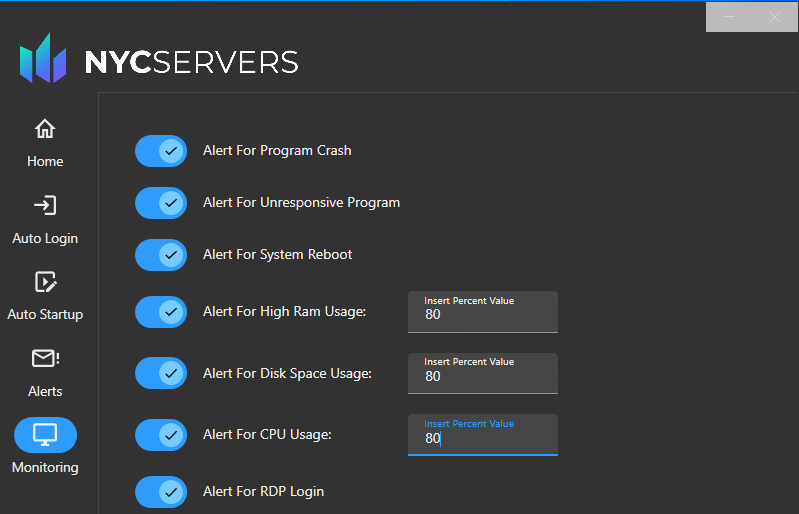Disable Alert For Program Crash toggle
This screenshot has height=514, width=799.
click(161, 151)
